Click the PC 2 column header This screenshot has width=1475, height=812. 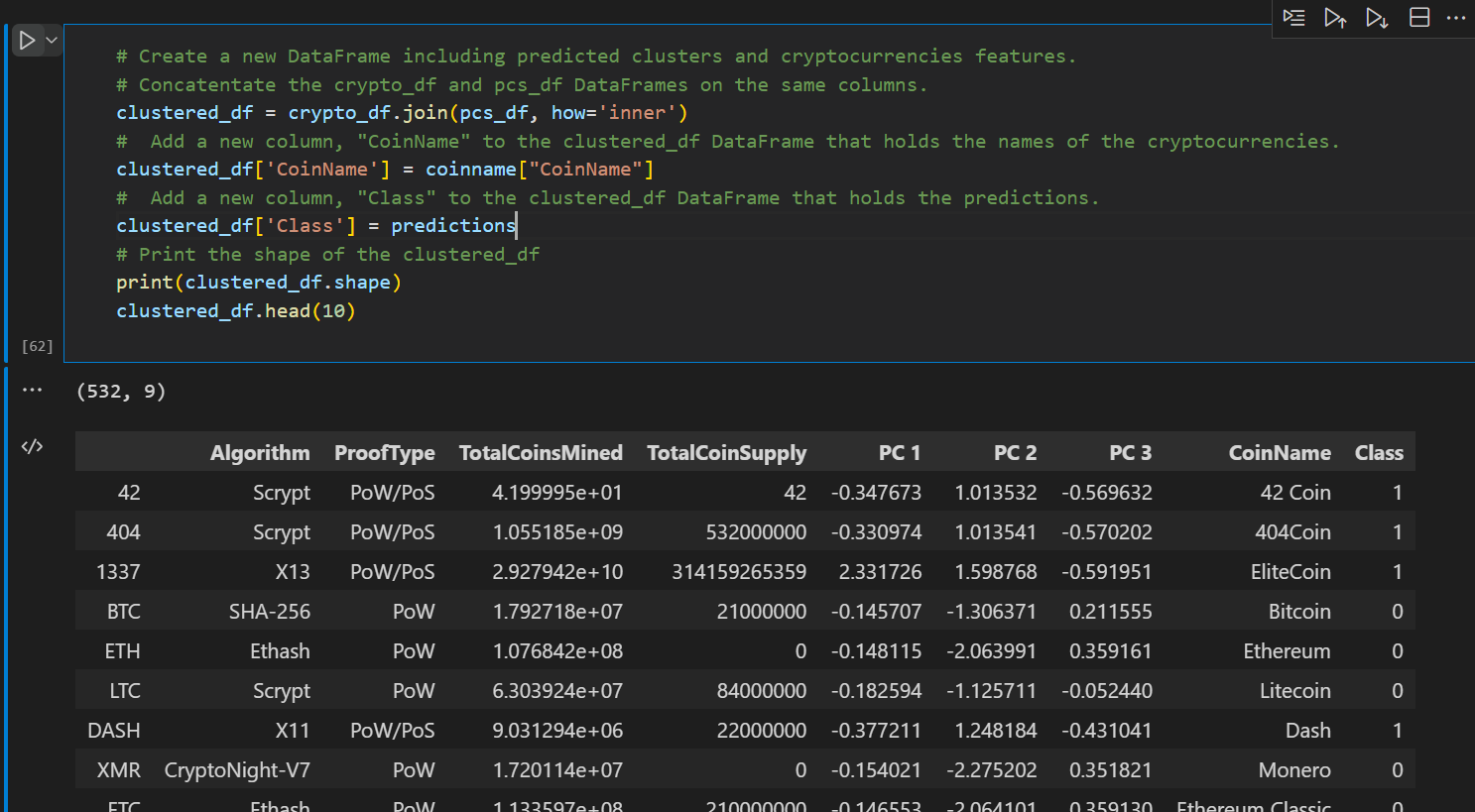click(1015, 453)
